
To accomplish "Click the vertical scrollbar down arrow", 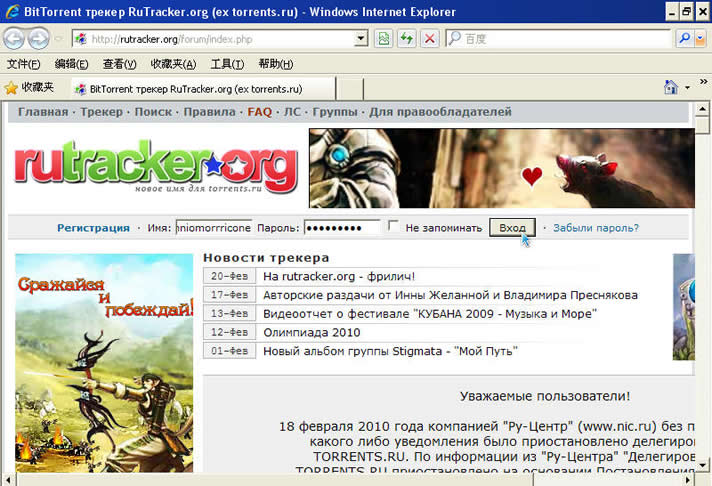I will pos(702,465).
